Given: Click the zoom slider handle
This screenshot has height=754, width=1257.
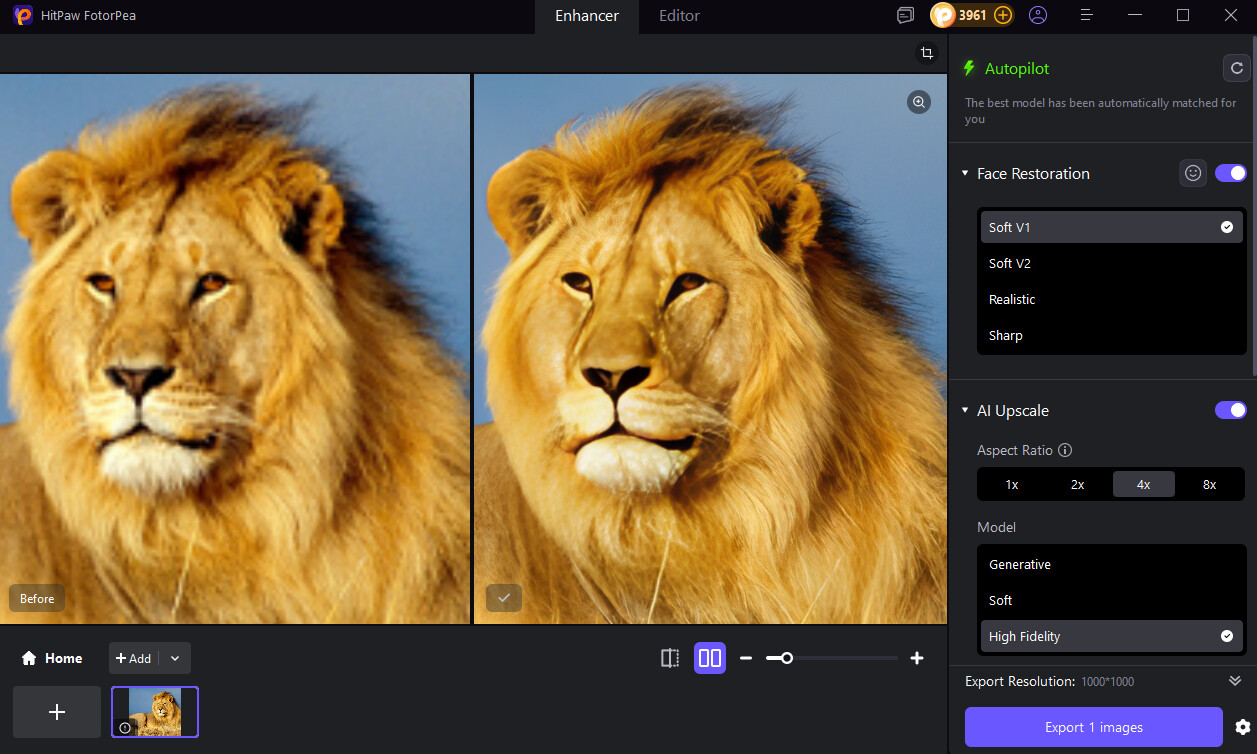Looking at the screenshot, I should pyautogui.click(x=787, y=658).
